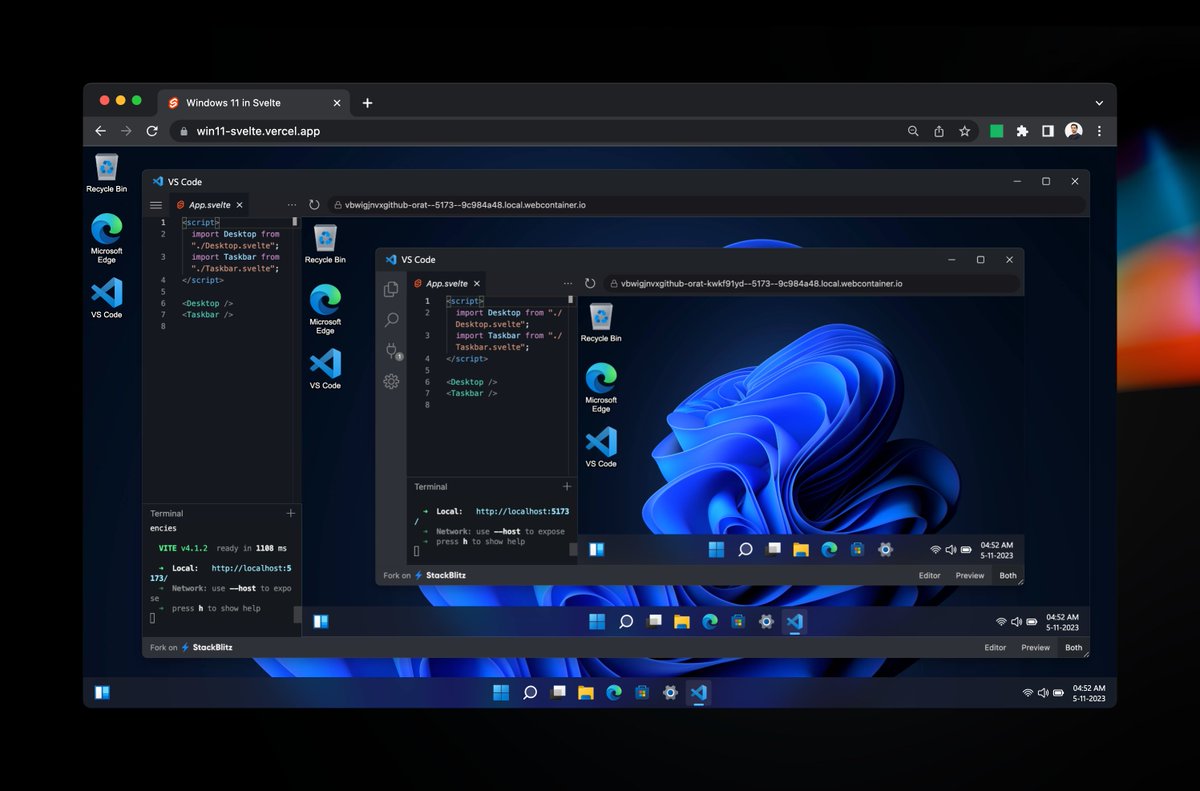Click Search on outermost taskbar

pos(530,692)
